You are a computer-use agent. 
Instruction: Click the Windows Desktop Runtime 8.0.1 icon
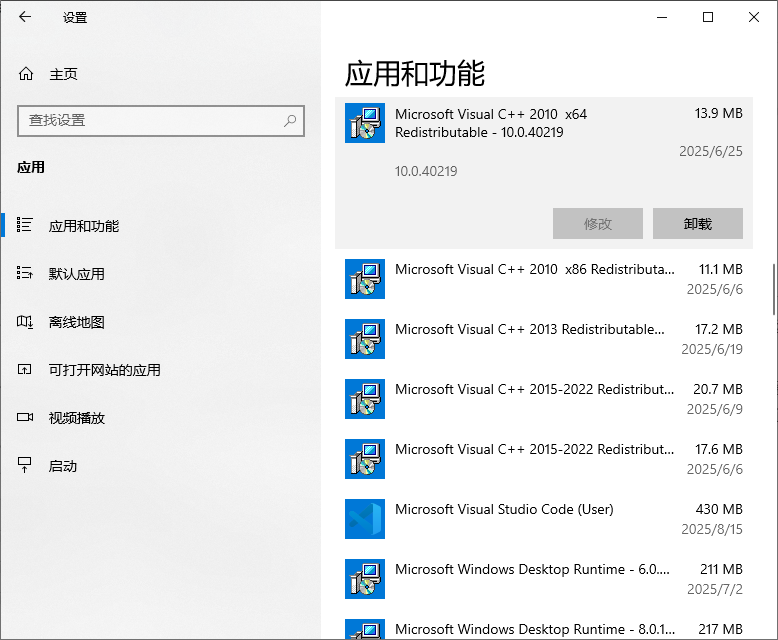(x=365, y=629)
